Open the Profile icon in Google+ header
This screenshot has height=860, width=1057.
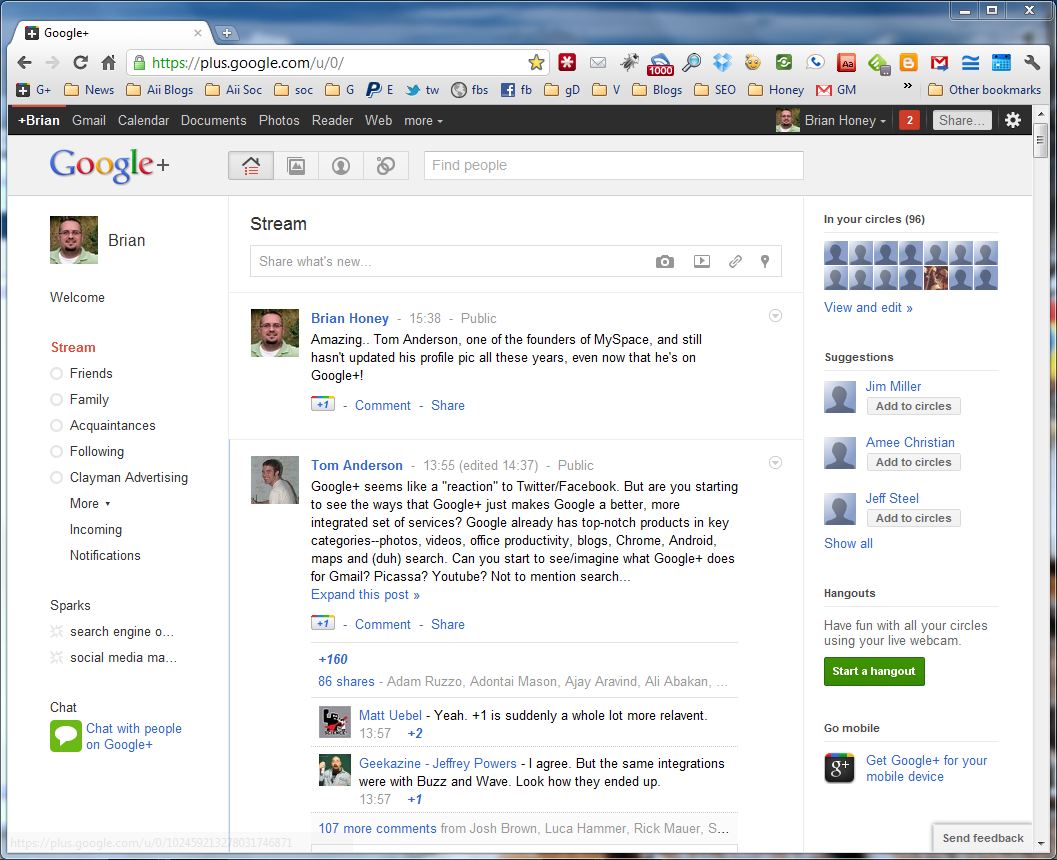coord(341,166)
